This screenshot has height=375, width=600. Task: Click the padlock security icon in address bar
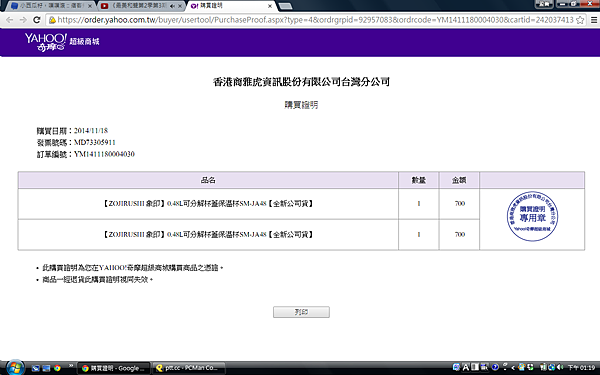pyautogui.click(x=52, y=20)
